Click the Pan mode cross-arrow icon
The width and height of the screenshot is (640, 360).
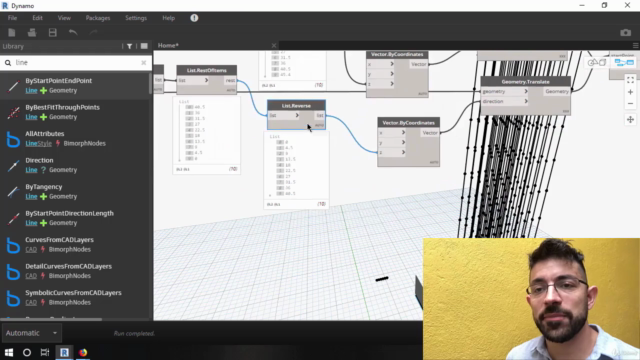[x=630, y=120]
